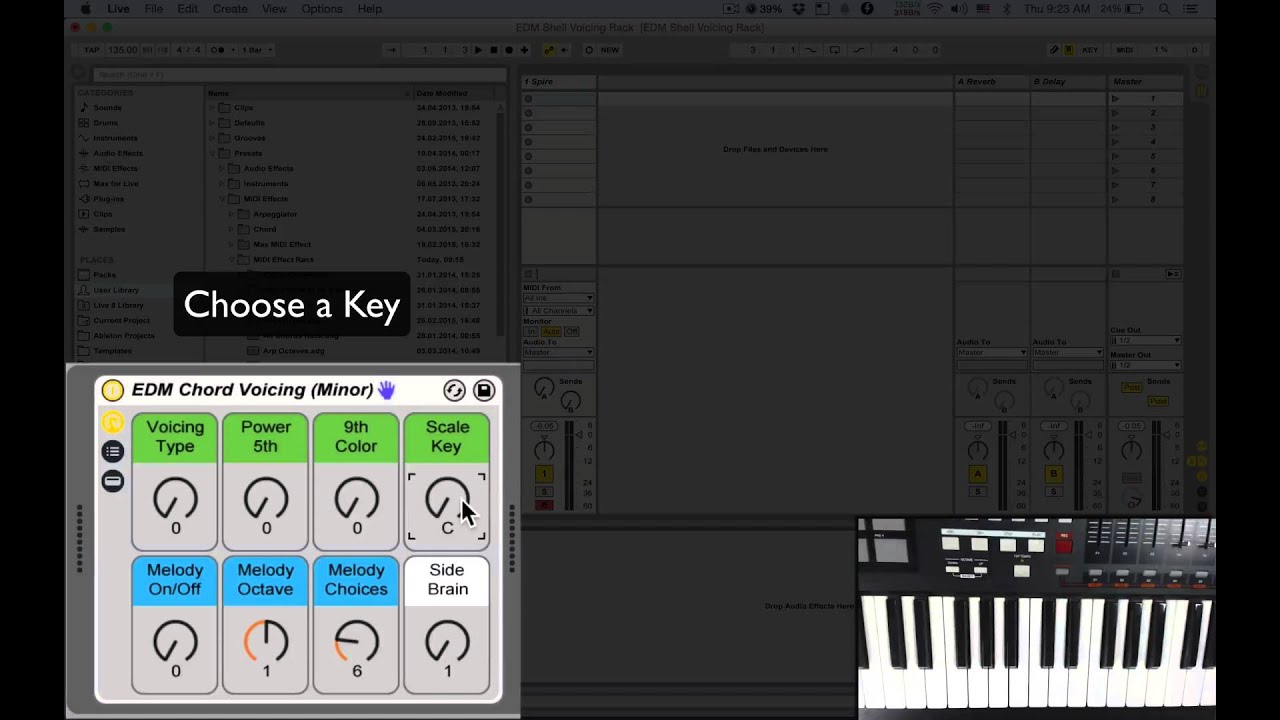Open the Edit menu

coord(187,9)
